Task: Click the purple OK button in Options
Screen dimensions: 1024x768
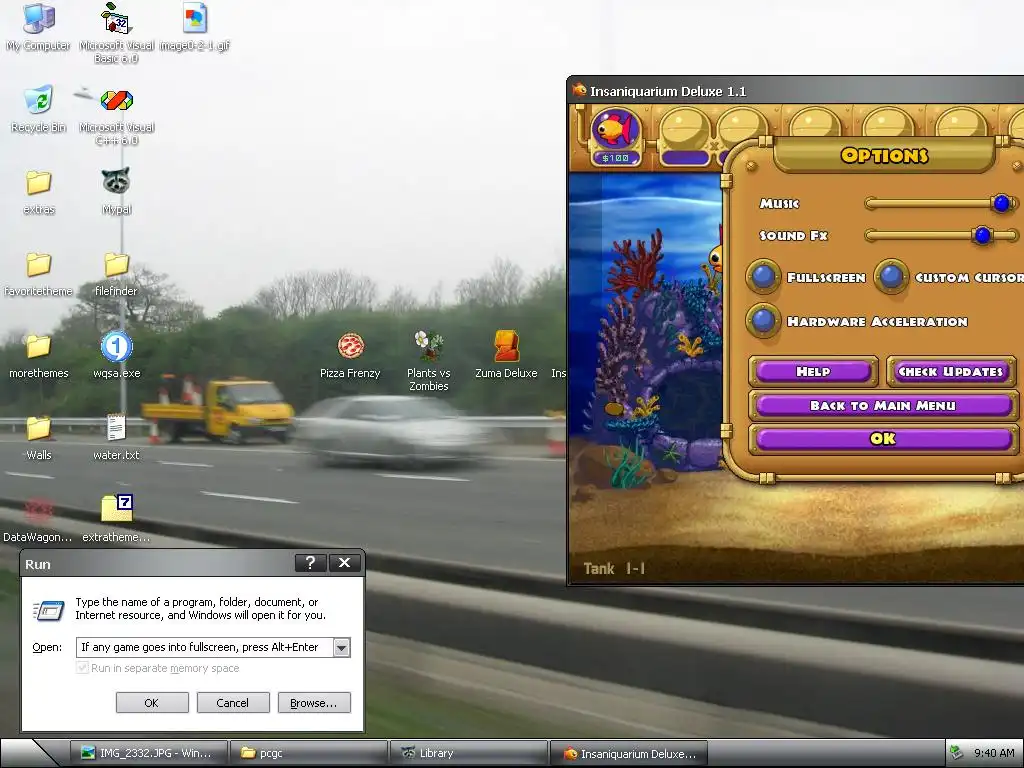Action: tap(883, 439)
